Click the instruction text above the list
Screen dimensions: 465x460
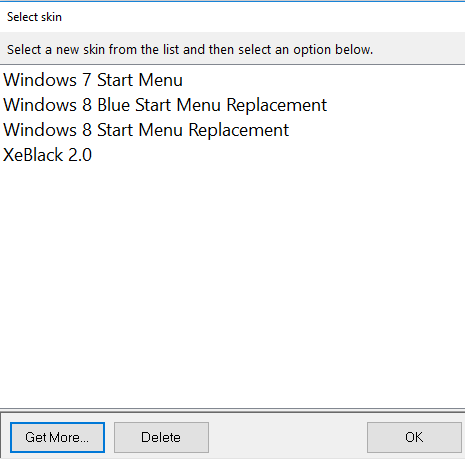coord(190,50)
